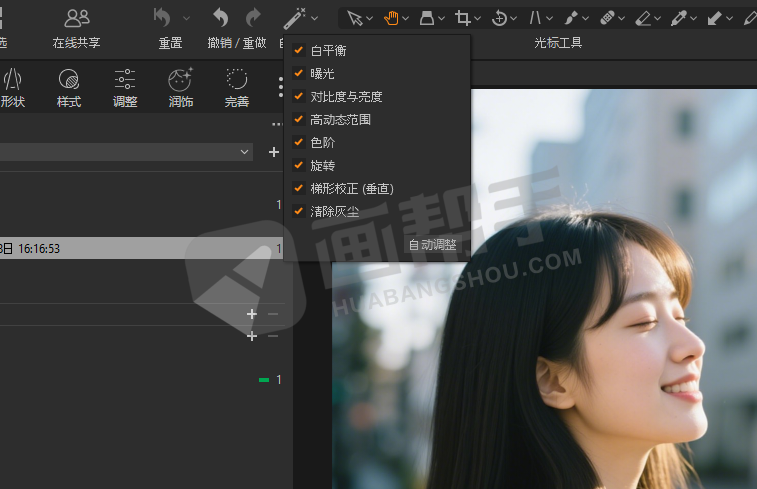
Task: Open the 形状 shape tool tab
Action: (13, 88)
